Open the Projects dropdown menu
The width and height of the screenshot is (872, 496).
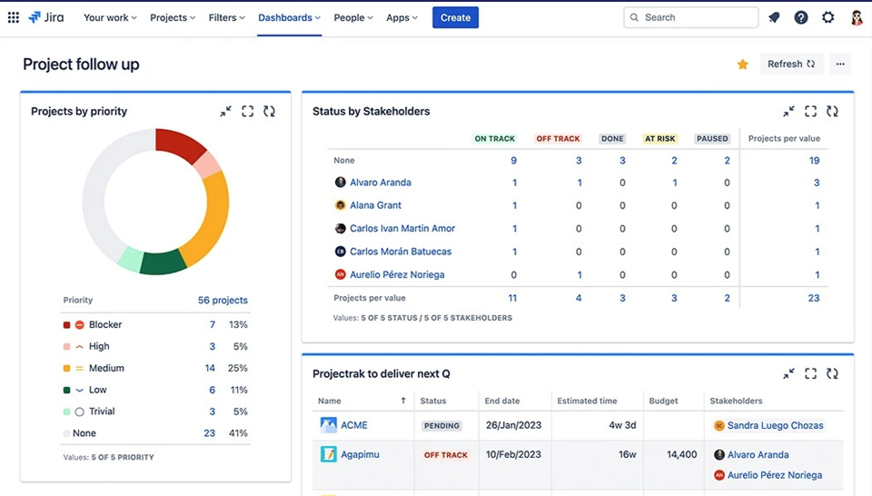coord(173,18)
